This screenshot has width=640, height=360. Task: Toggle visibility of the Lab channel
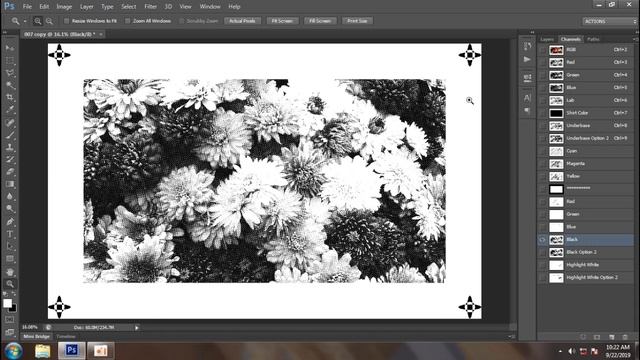click(x=542, y=100)
